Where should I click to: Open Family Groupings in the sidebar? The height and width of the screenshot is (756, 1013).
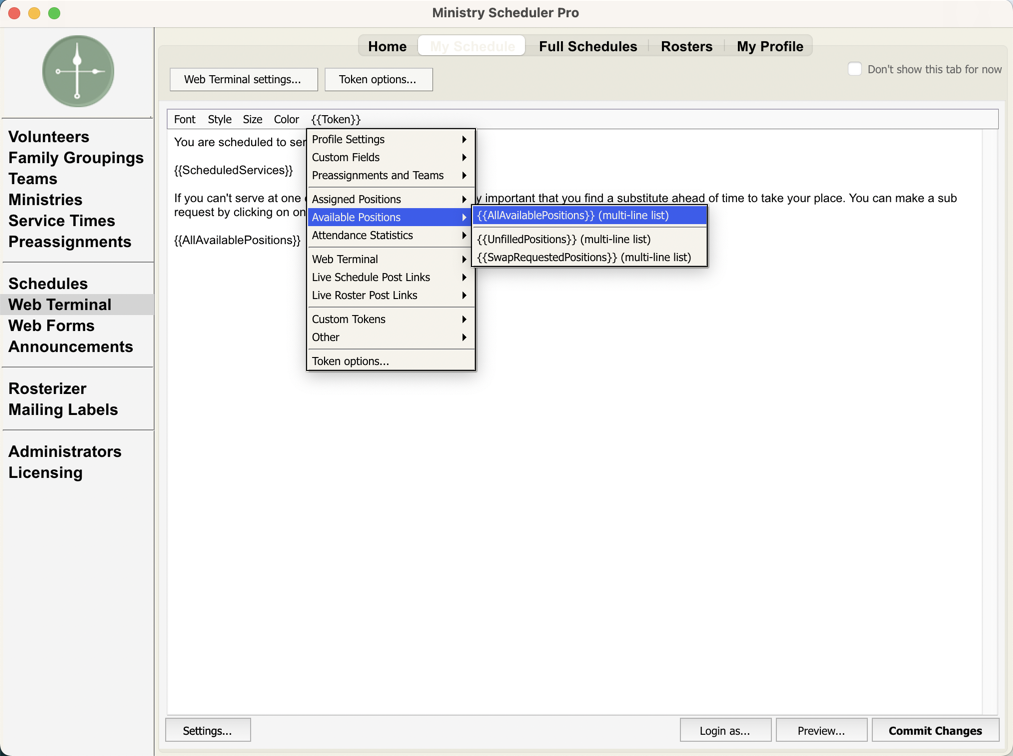coord(76,158)
